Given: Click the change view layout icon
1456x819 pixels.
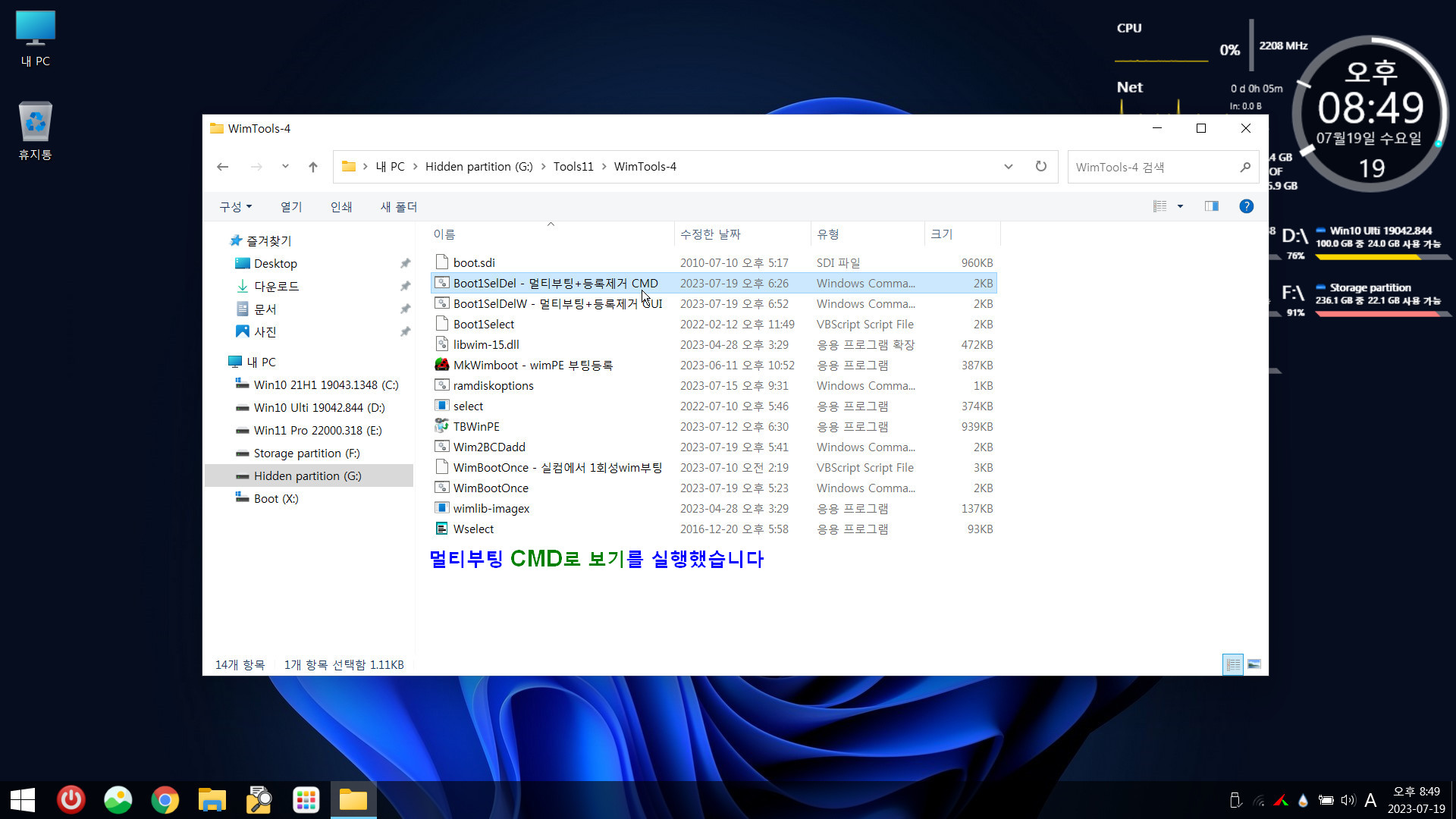Looking at the screenshot, I should pos(1159,206).
